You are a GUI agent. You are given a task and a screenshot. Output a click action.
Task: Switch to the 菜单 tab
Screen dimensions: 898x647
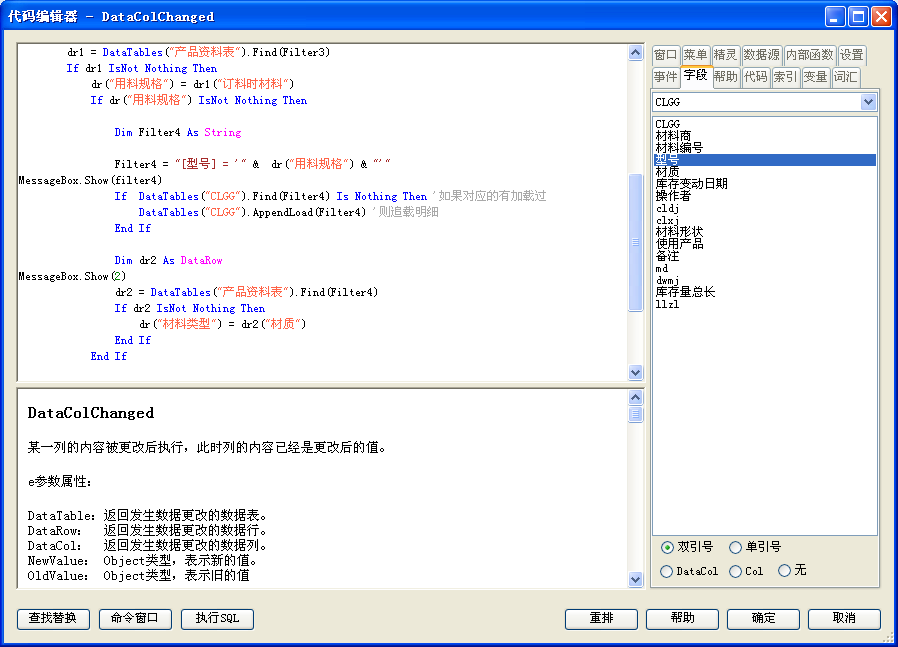click(695, 55)
